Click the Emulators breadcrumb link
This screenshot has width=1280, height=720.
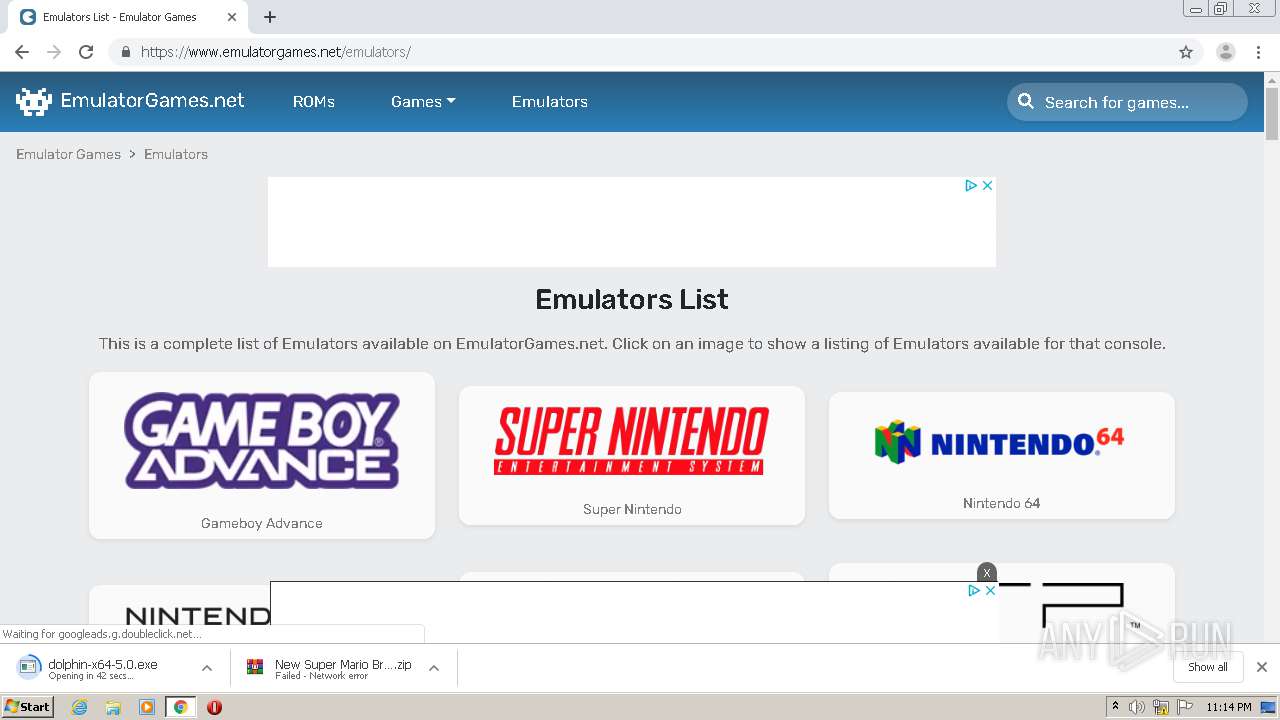[x=176, y=154]
